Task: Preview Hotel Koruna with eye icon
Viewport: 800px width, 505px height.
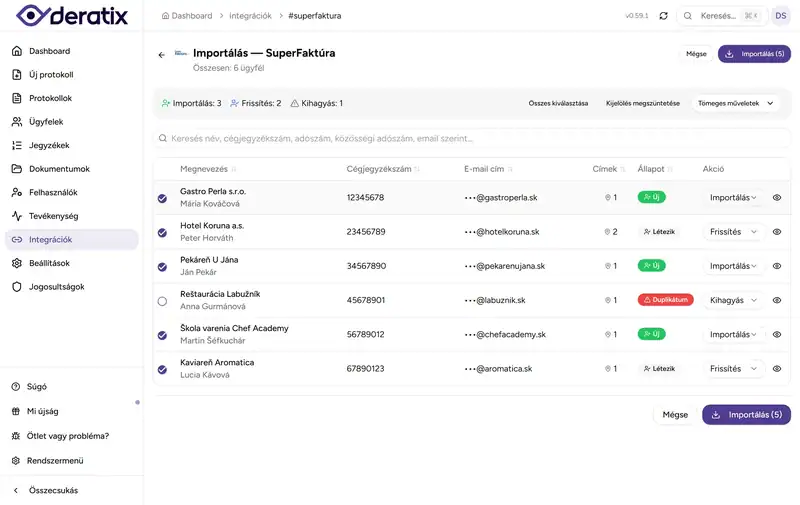Action: tap(777, 232)
